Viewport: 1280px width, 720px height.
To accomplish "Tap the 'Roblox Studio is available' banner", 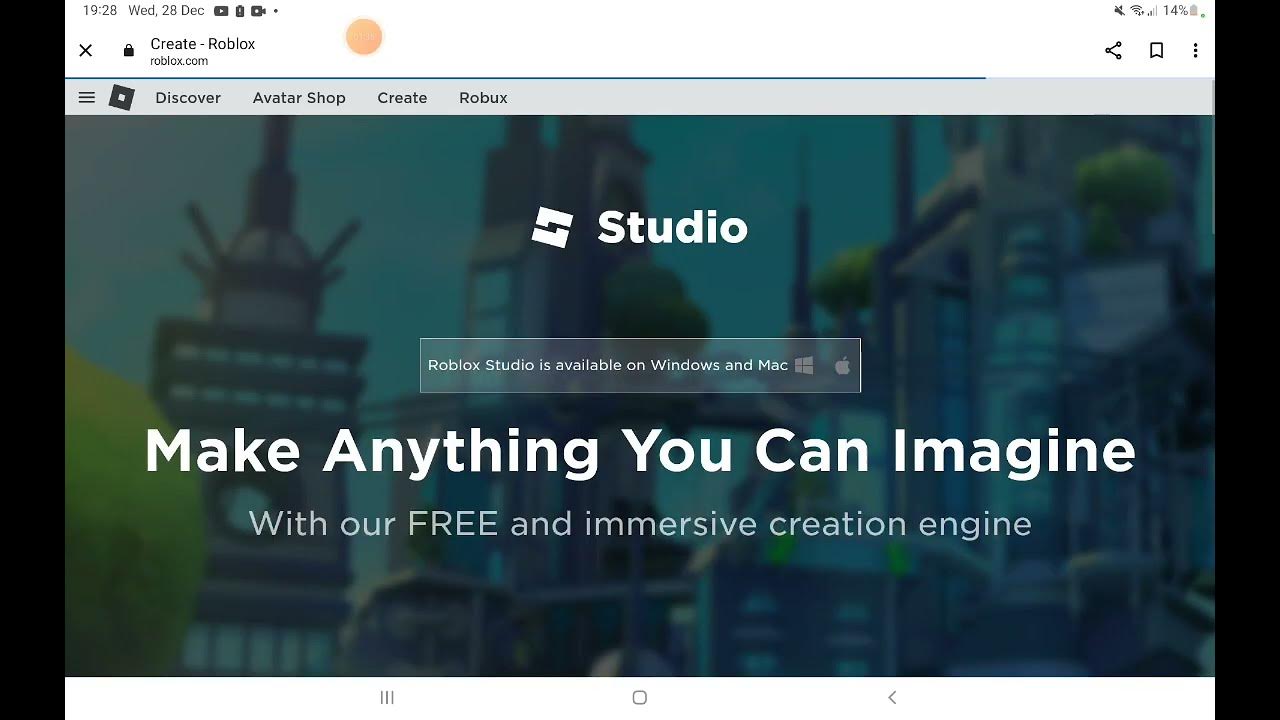I will tap(640, 365).
